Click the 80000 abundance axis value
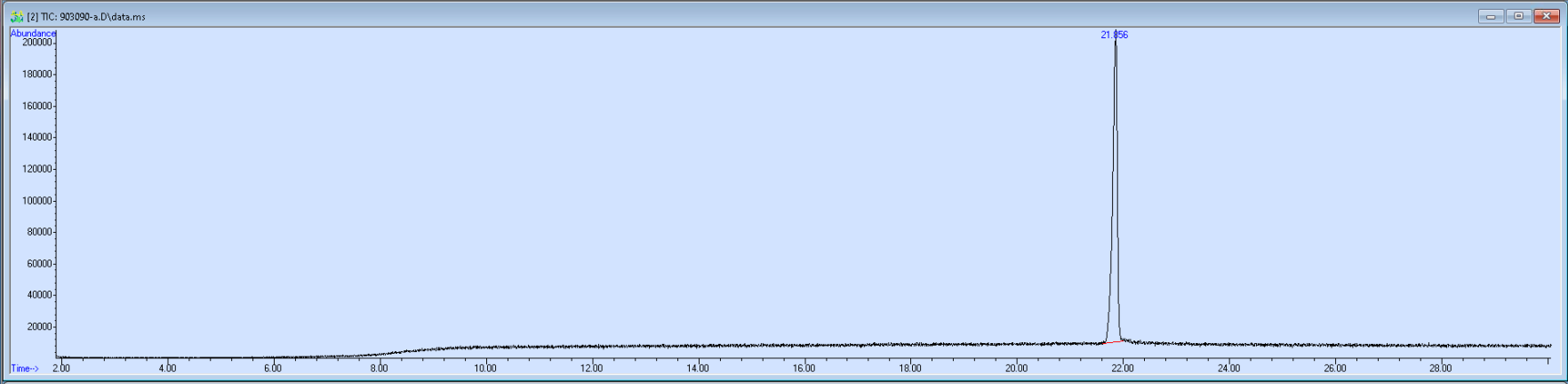 [40, 232]
